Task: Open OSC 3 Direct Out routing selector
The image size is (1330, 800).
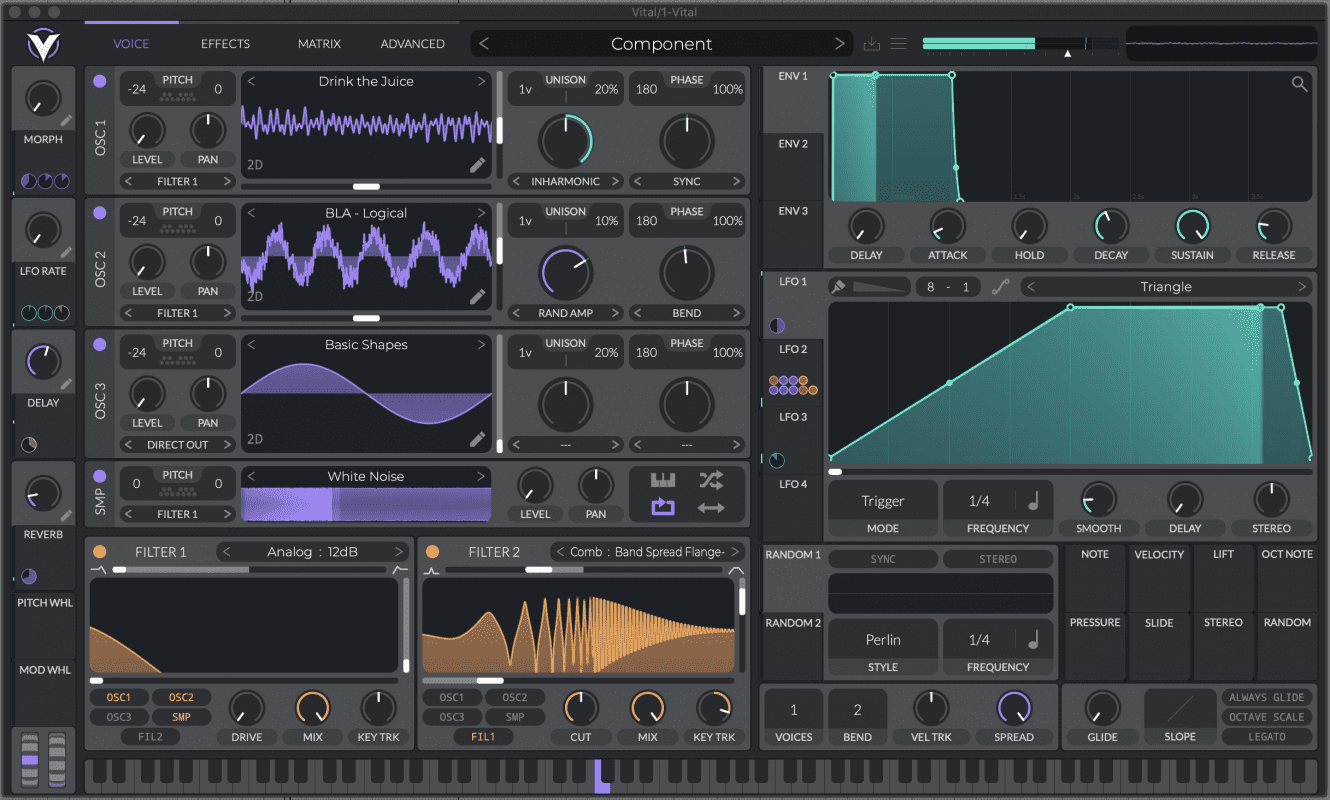Action: coord(178,445)
